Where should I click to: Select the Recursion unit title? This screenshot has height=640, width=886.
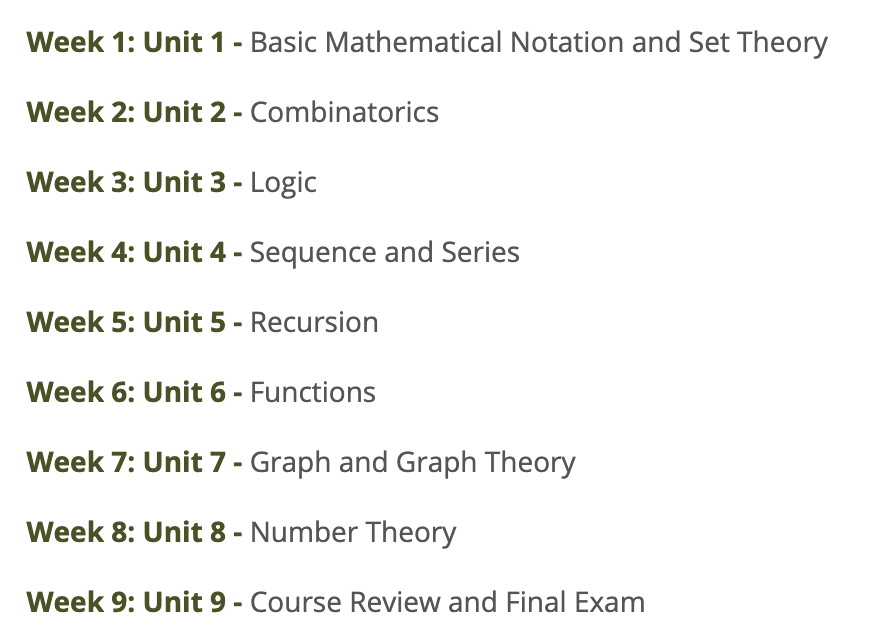(314, 323)
